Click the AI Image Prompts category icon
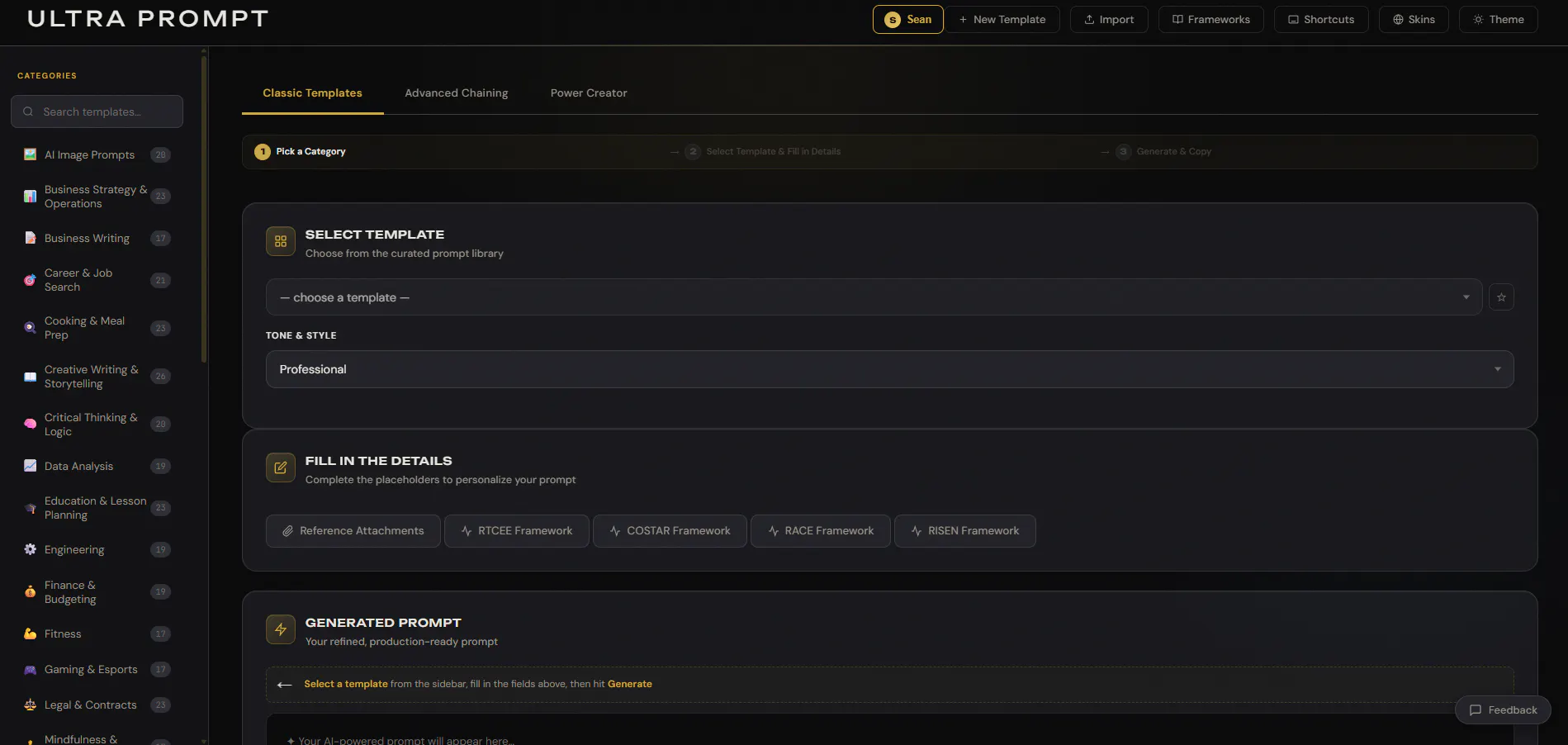 coord(30,154)
